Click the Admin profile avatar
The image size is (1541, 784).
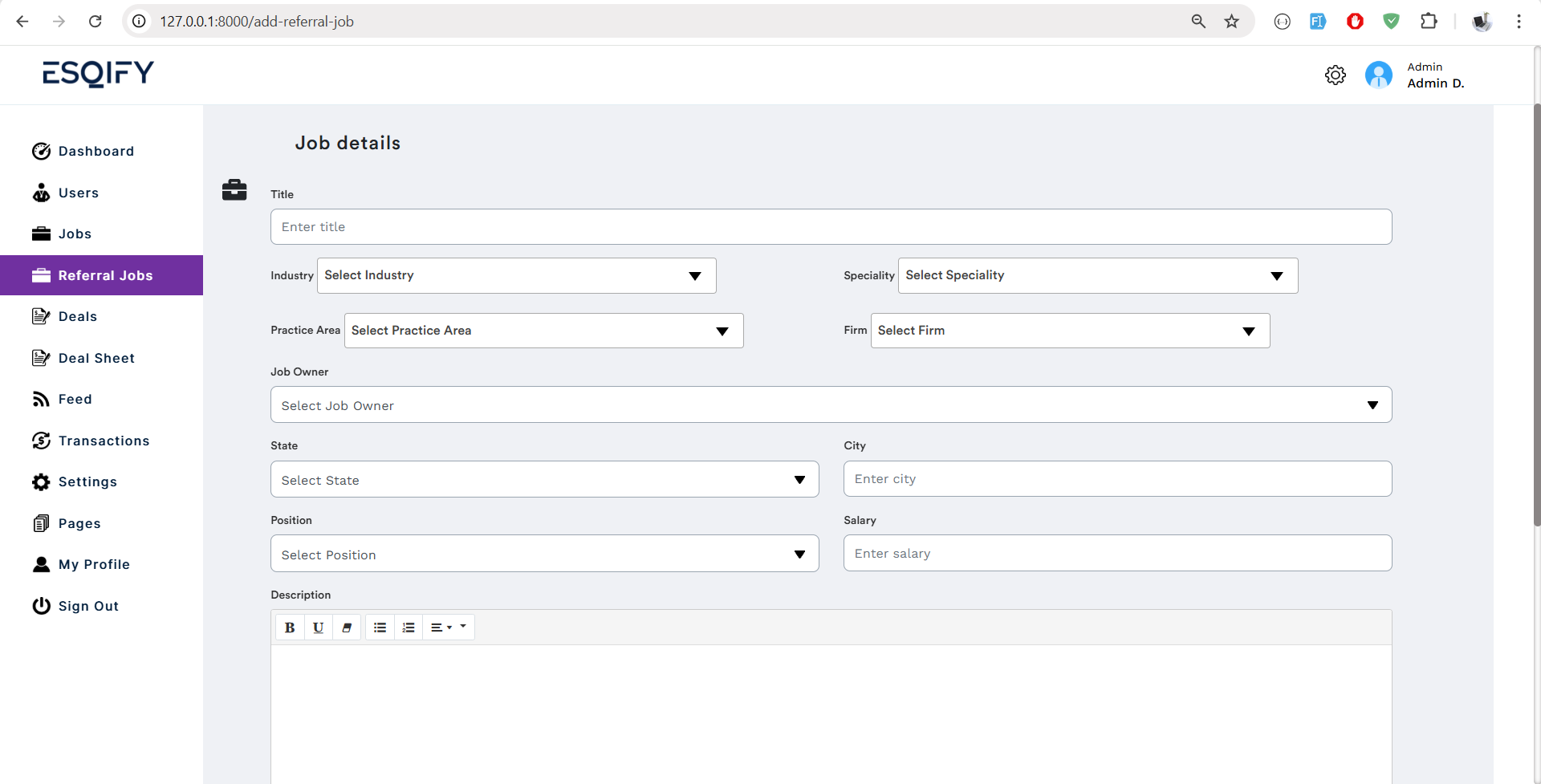point(1378,75)
